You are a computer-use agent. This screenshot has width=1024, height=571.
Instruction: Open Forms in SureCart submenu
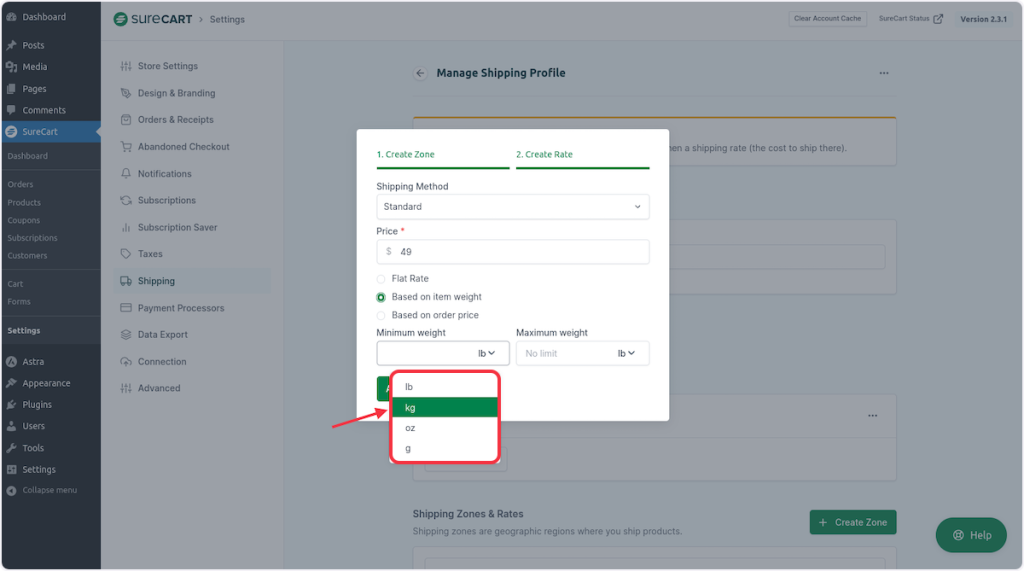coord(19,302)
